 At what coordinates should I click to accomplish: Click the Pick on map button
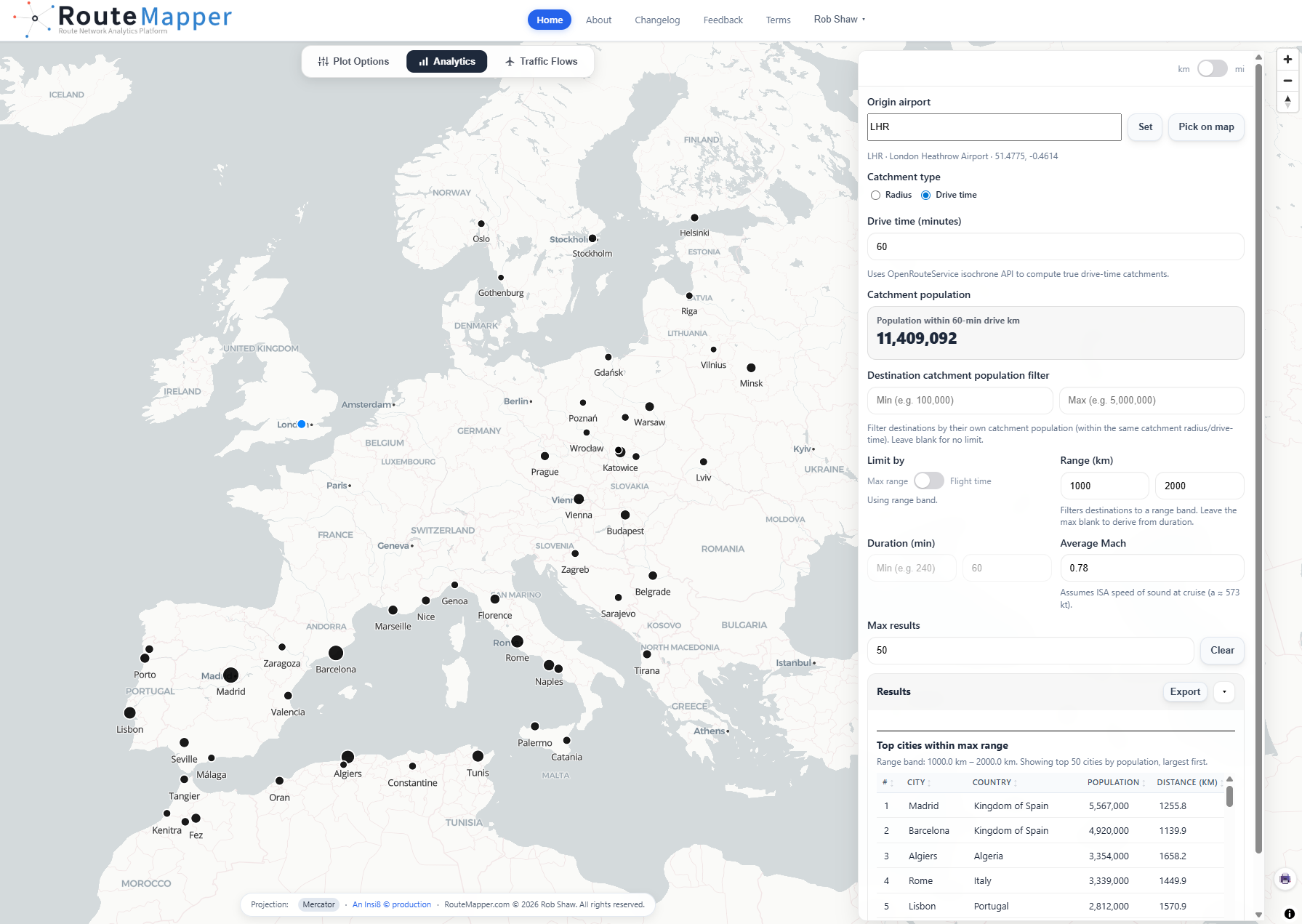(x=1206, y=127)
